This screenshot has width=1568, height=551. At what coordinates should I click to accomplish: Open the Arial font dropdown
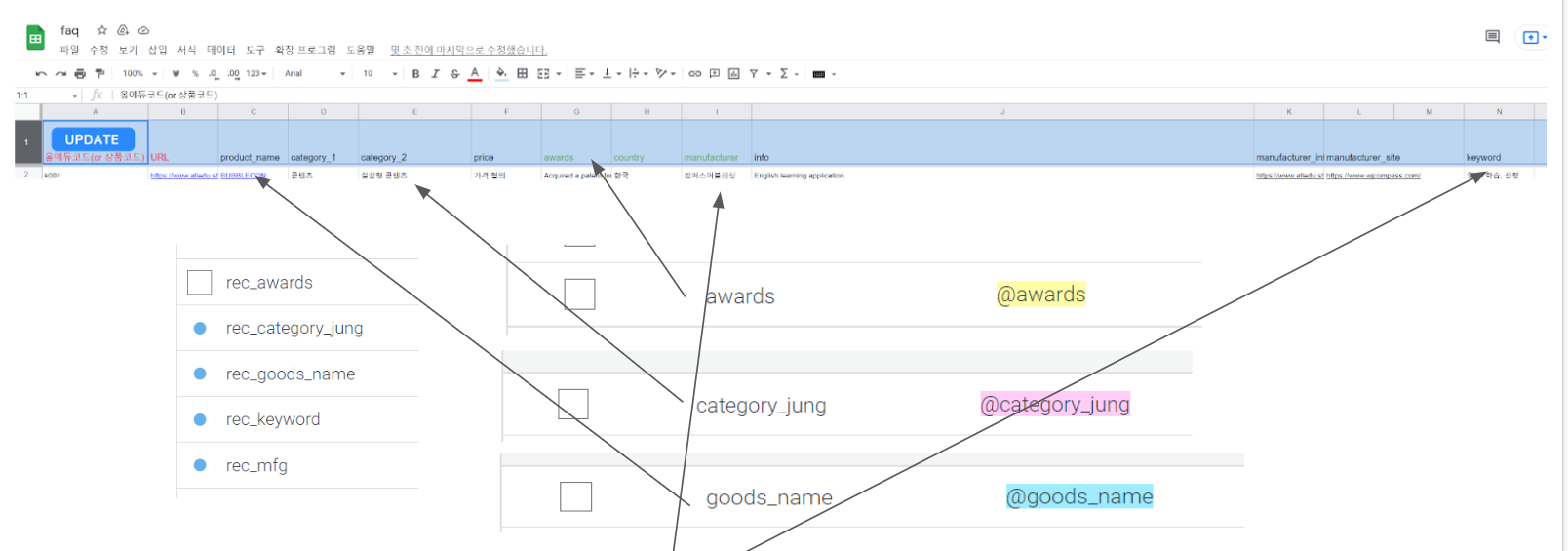(314, 74)
